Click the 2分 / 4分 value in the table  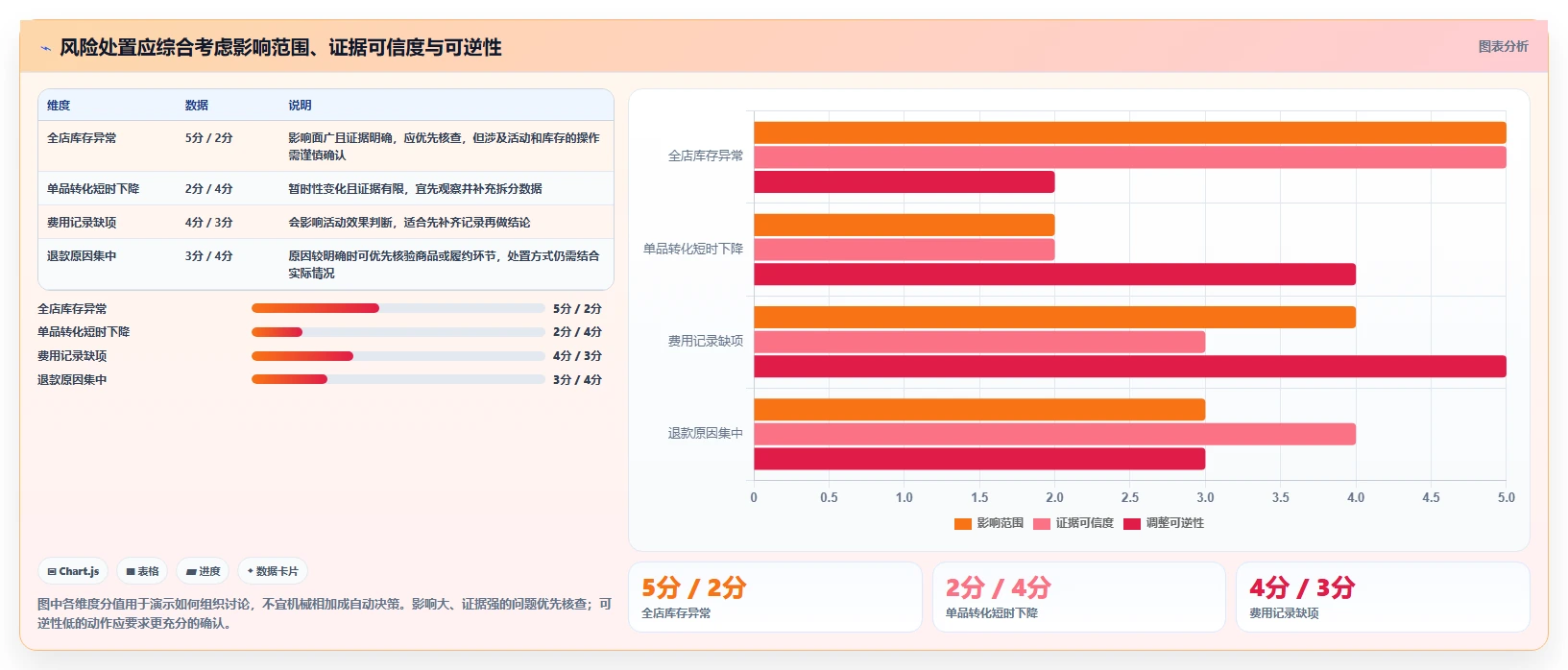coord(209,189)
